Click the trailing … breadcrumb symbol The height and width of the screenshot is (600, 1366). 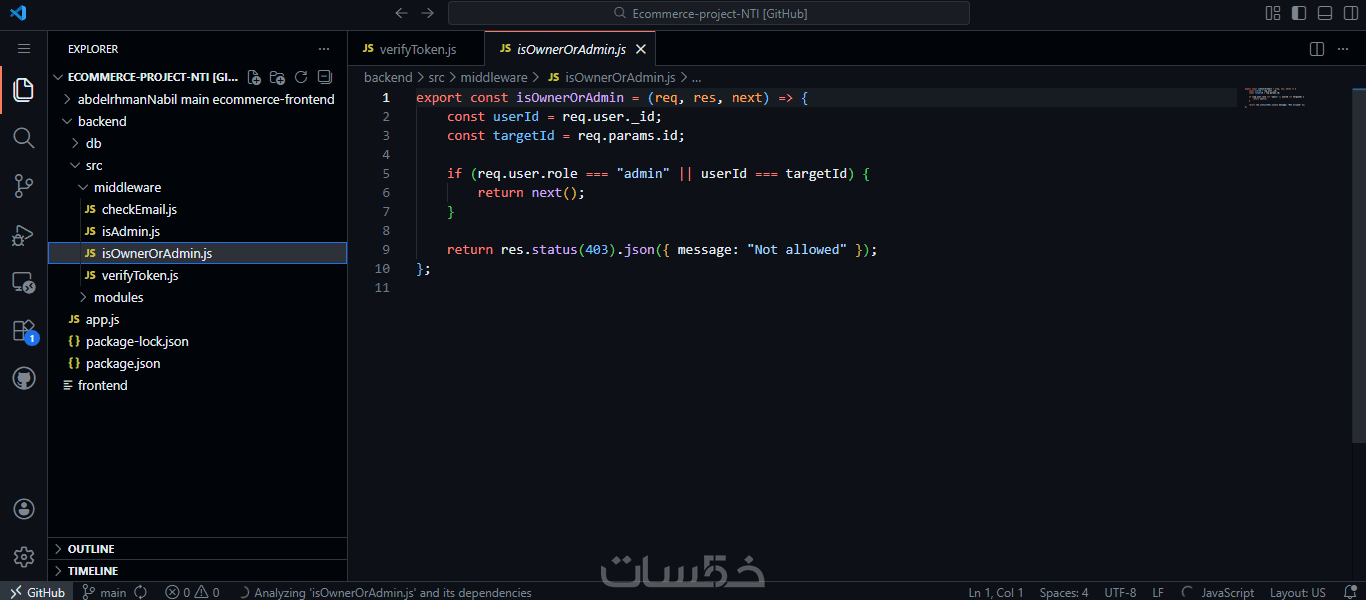tap(697, 77)
